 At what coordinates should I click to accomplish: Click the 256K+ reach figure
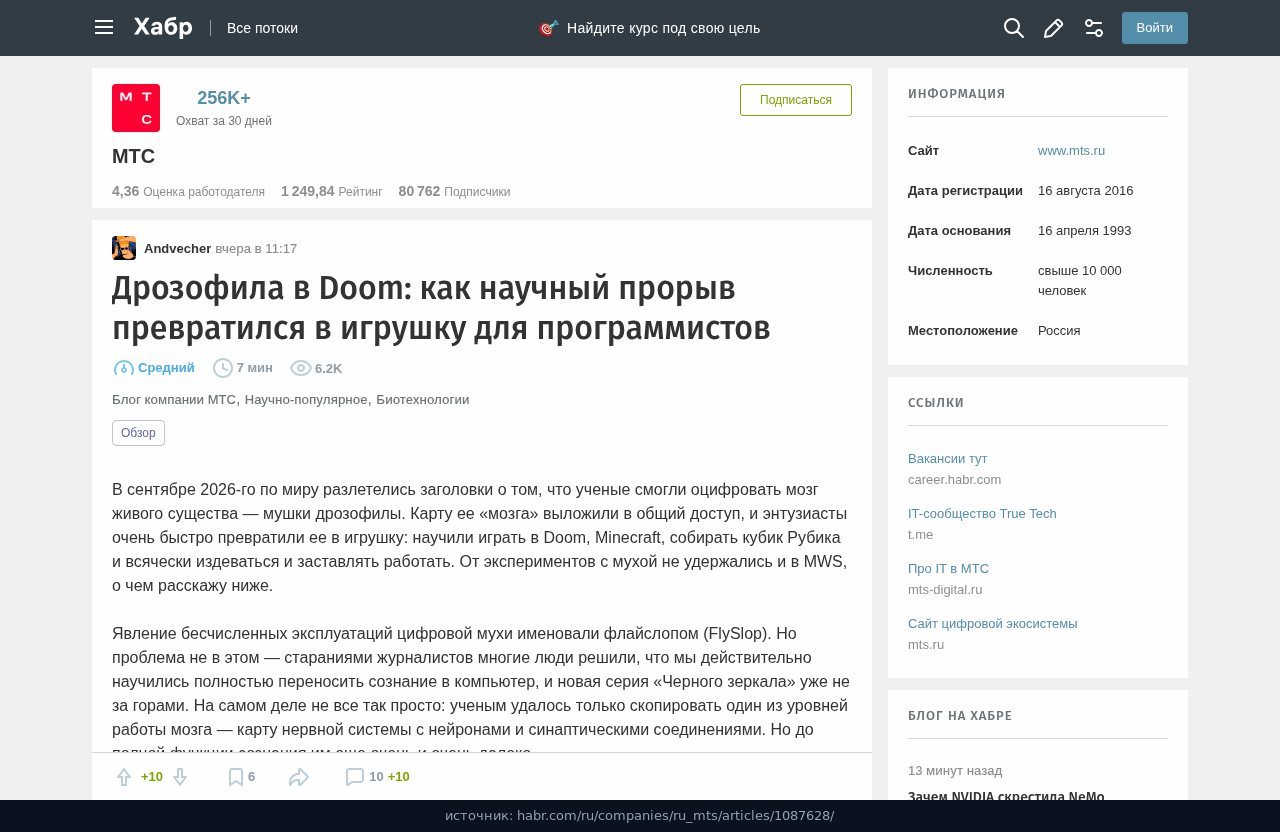[x=224, y=98]
